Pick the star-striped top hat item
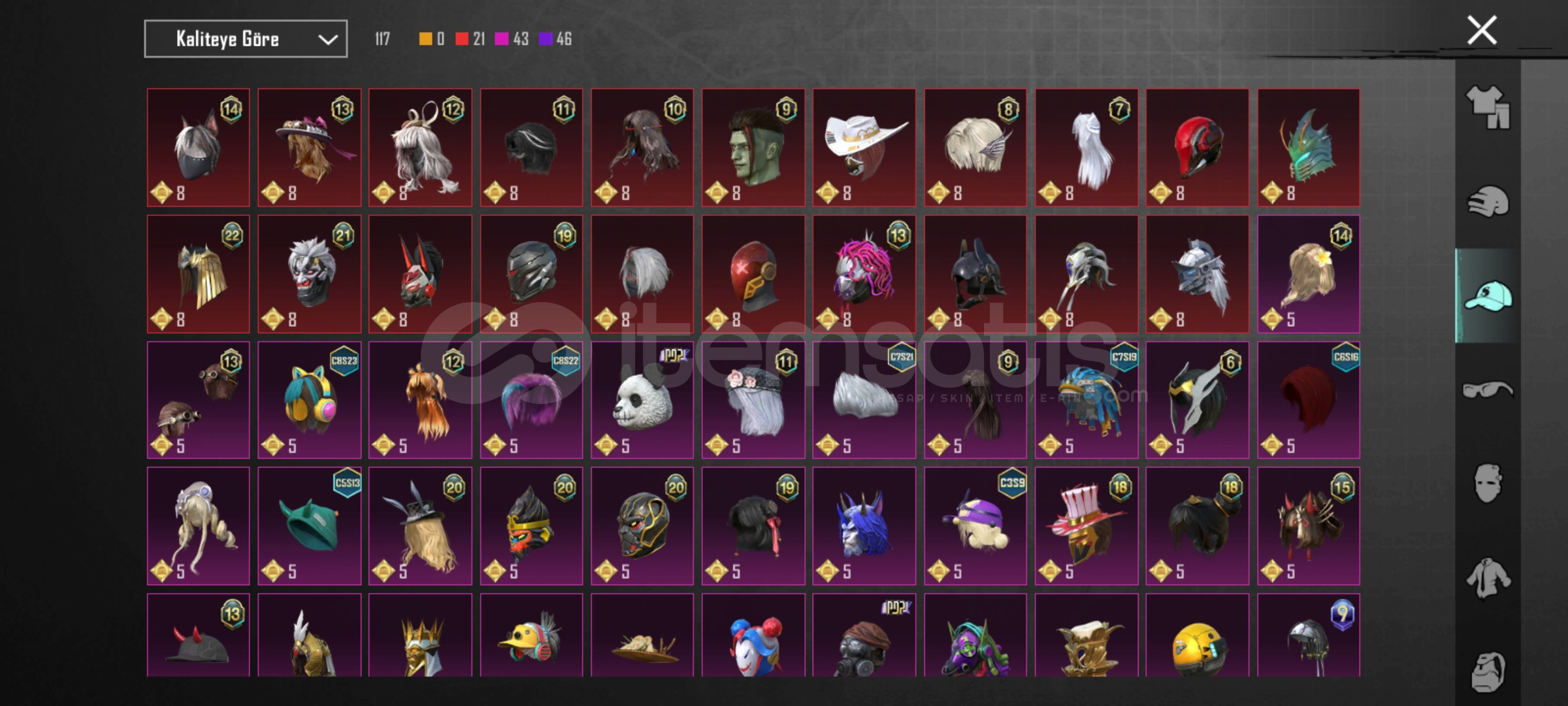The height and width of the screenshot is (706, 1568). point(1086,526)
